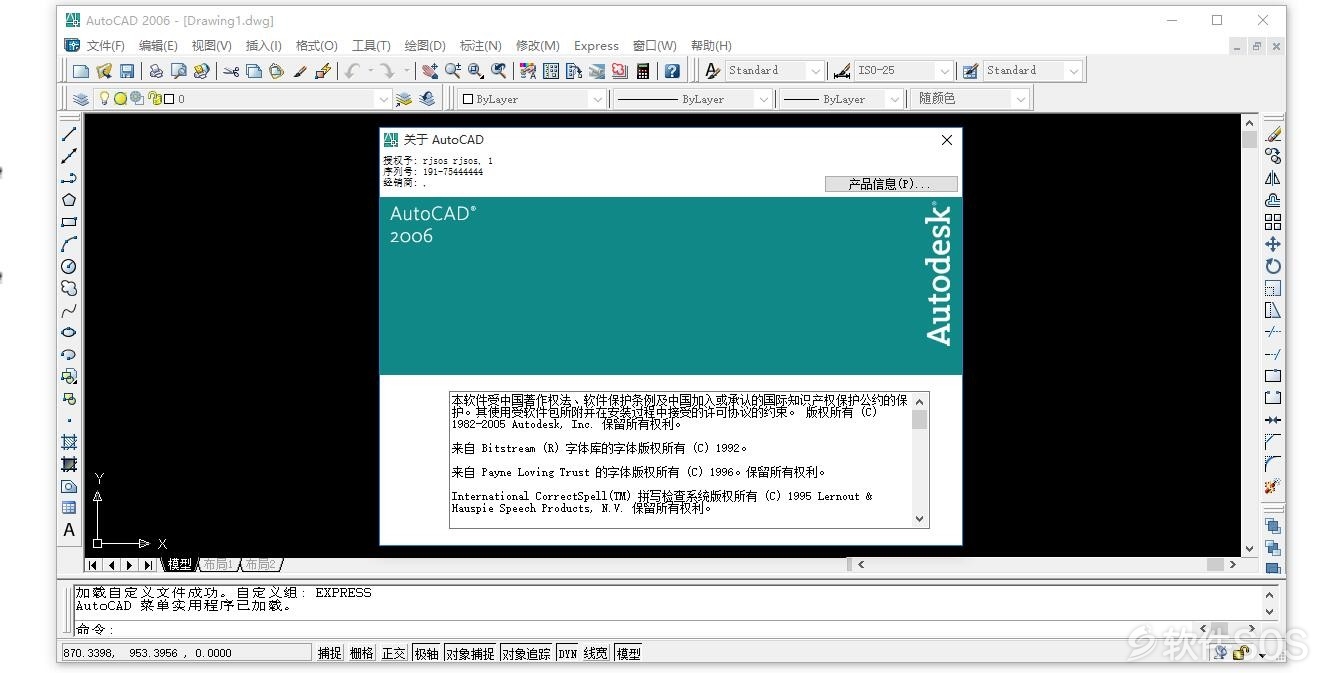The height and width of the screenshot is (673, 1327).
Task: Toggle 模型 model space button in status bar
Action: tap(628, 653)
